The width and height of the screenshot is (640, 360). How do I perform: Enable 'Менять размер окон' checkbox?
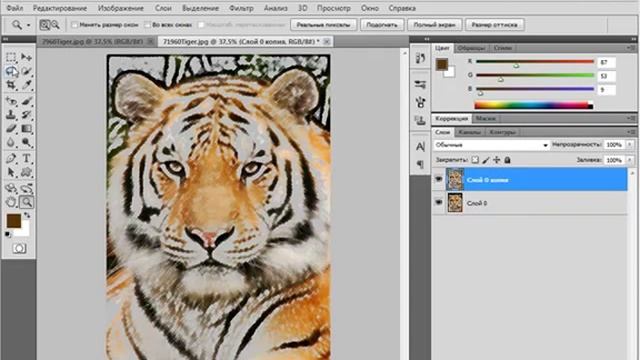click(x=74, y=25)
